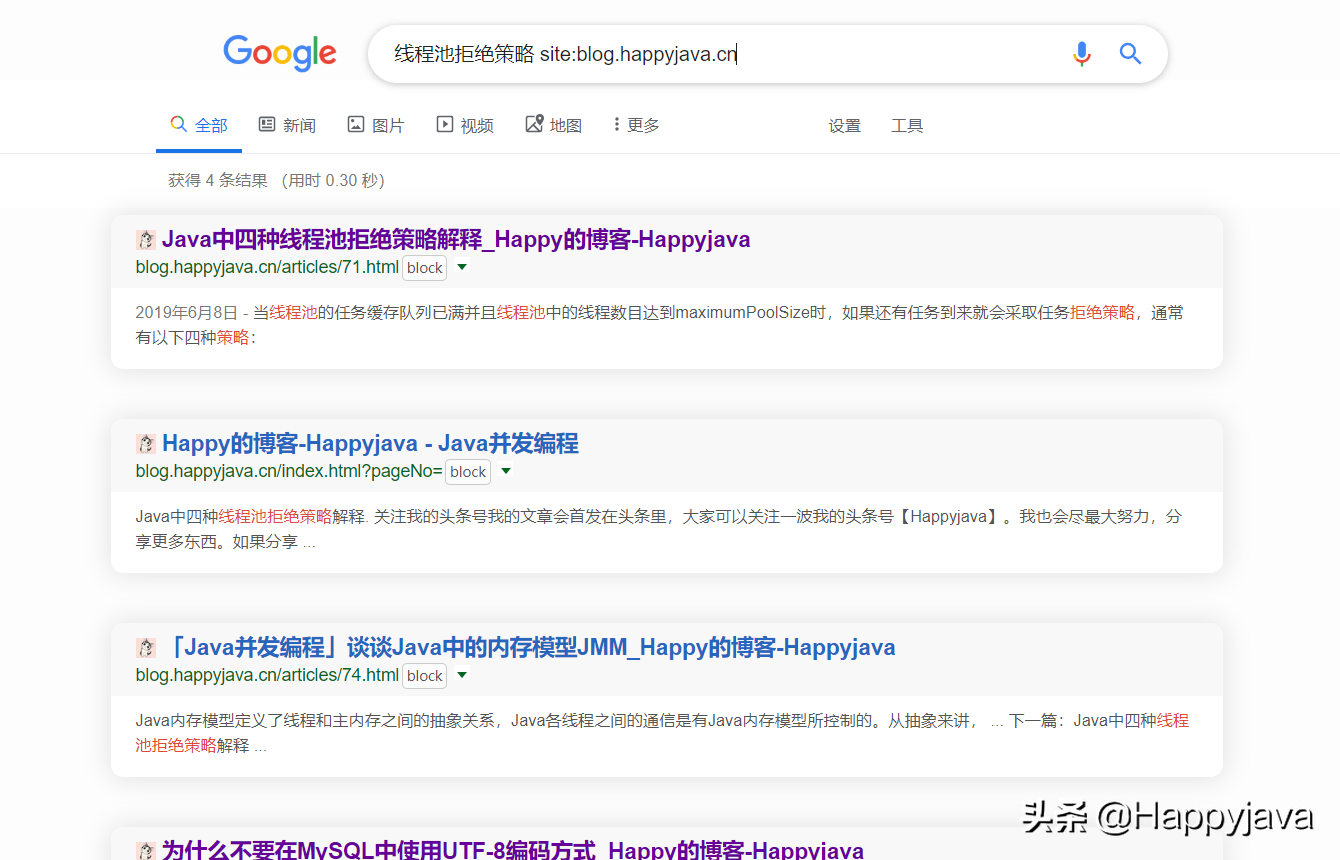Open 设置 (Settings) menu

click(x=844, y=126)
